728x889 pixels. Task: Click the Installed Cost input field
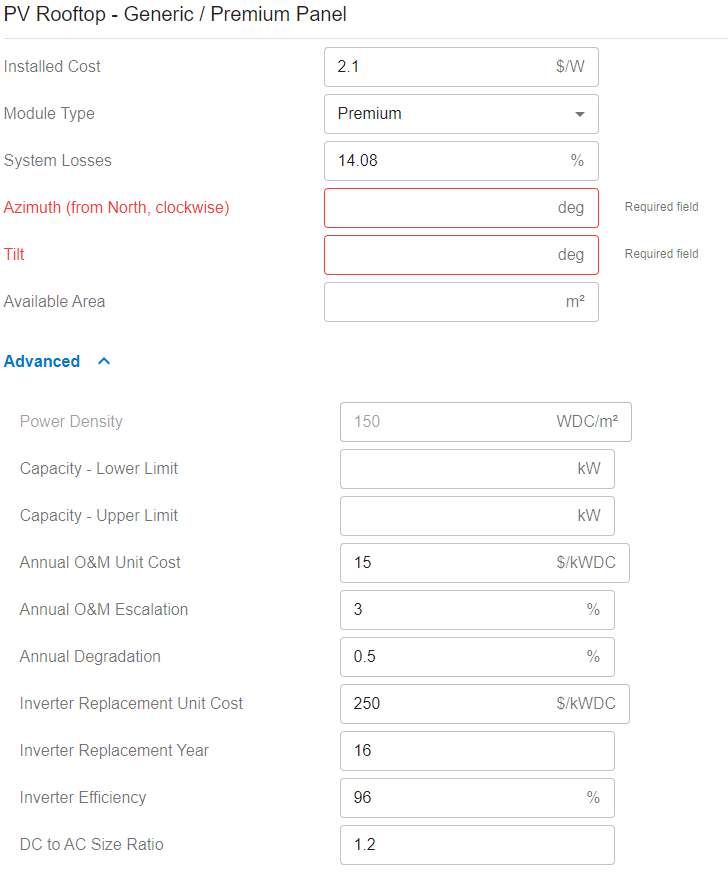440,67
